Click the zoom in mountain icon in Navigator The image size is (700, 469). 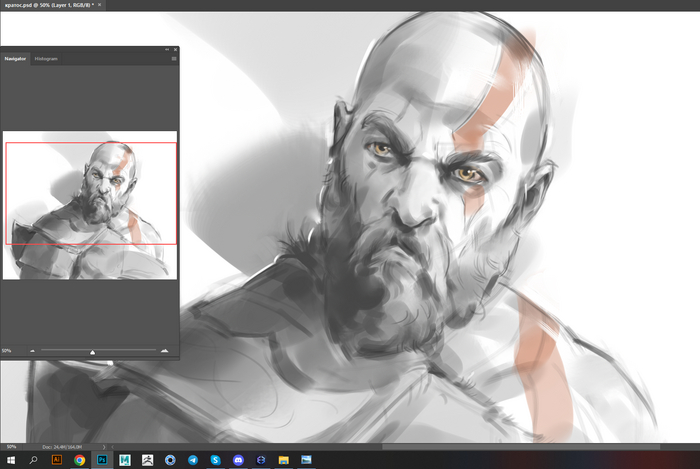(164, 351)
